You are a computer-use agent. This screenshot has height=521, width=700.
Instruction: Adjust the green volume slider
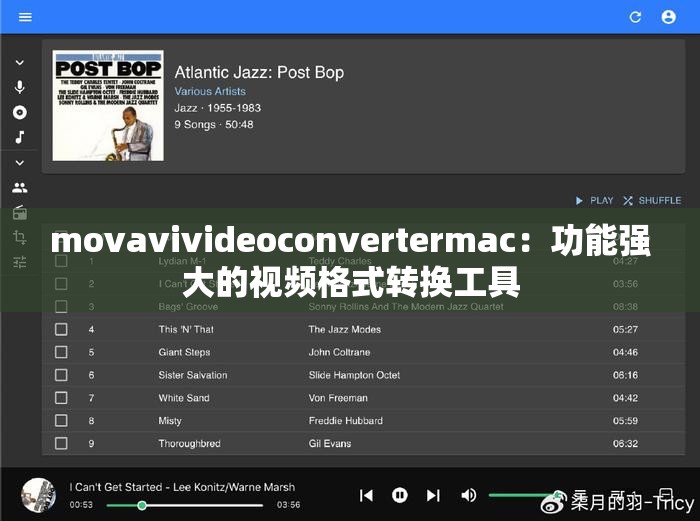525,495
